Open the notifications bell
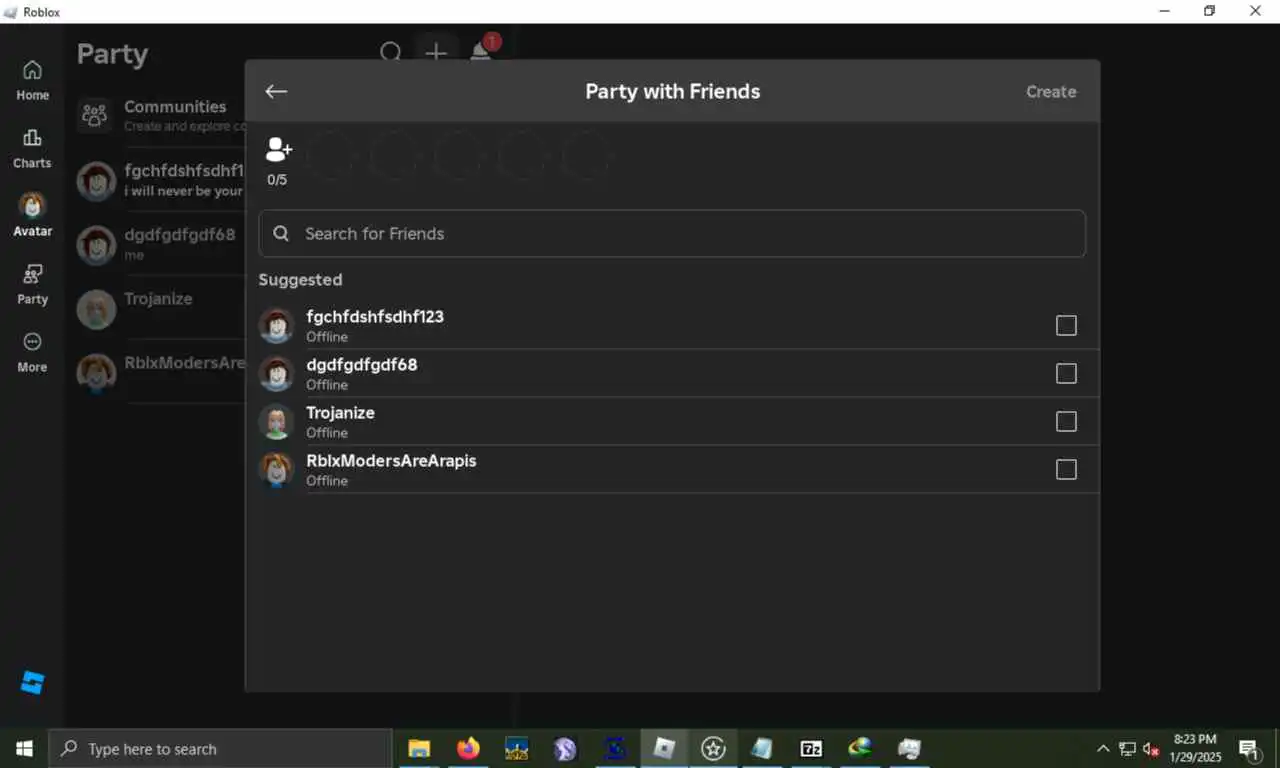1280x768 pixels. point(481,52)
